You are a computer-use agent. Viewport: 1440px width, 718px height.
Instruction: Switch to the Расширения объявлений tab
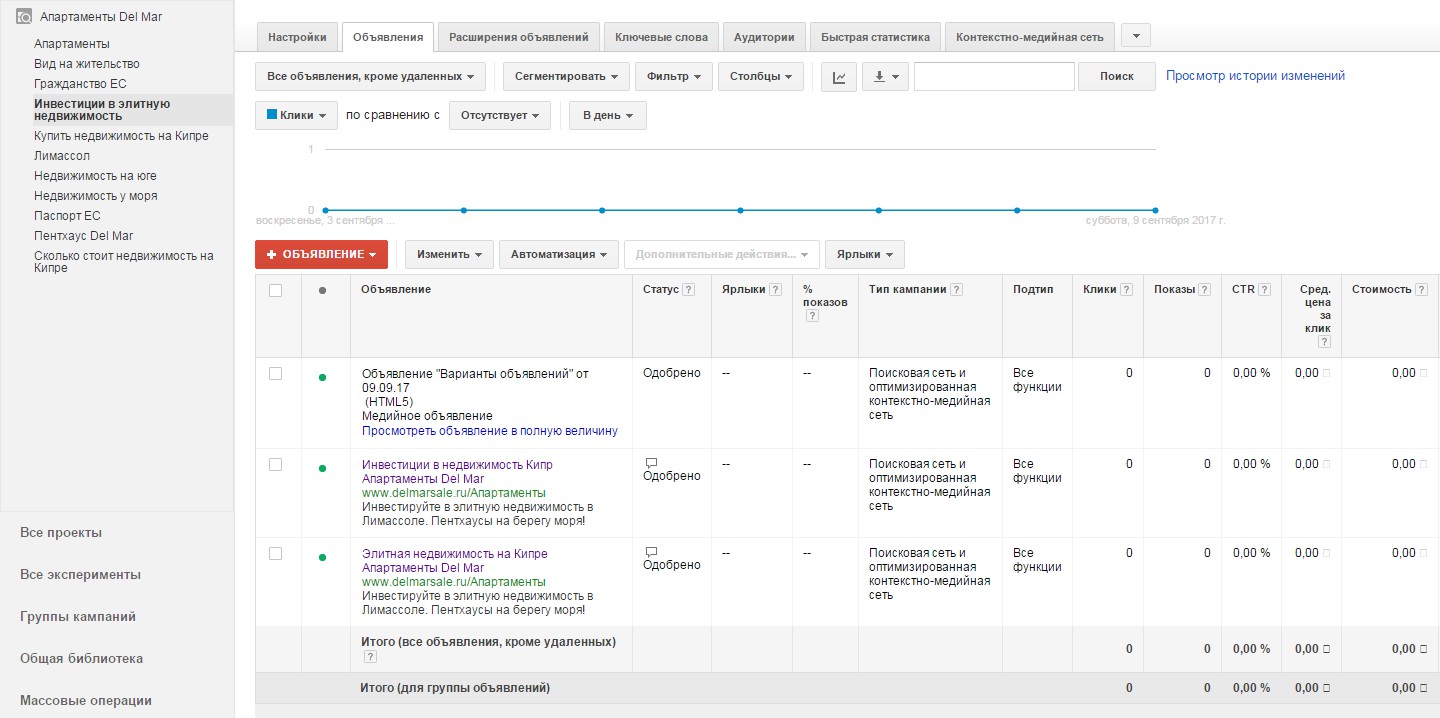pyautogui.click(x=519, y=37)
